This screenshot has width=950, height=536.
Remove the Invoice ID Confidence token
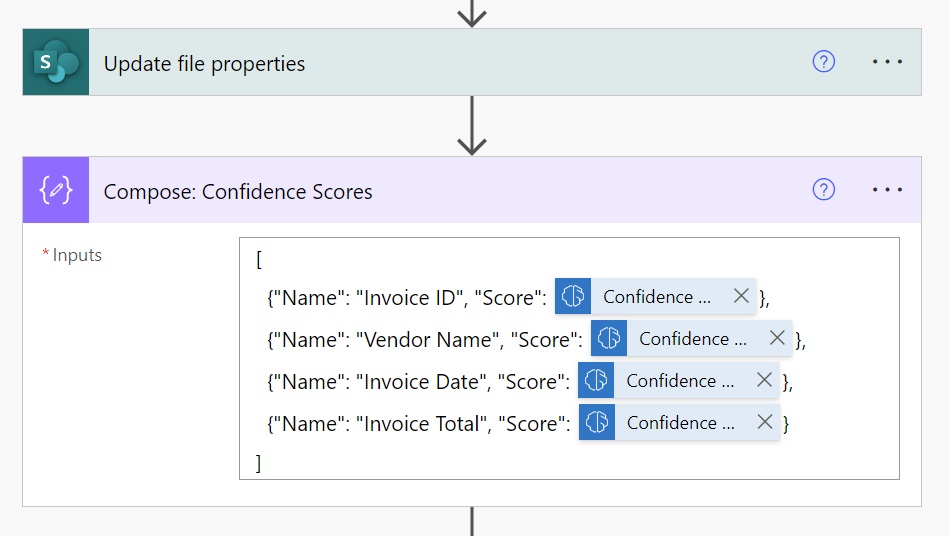click(741, 296)
